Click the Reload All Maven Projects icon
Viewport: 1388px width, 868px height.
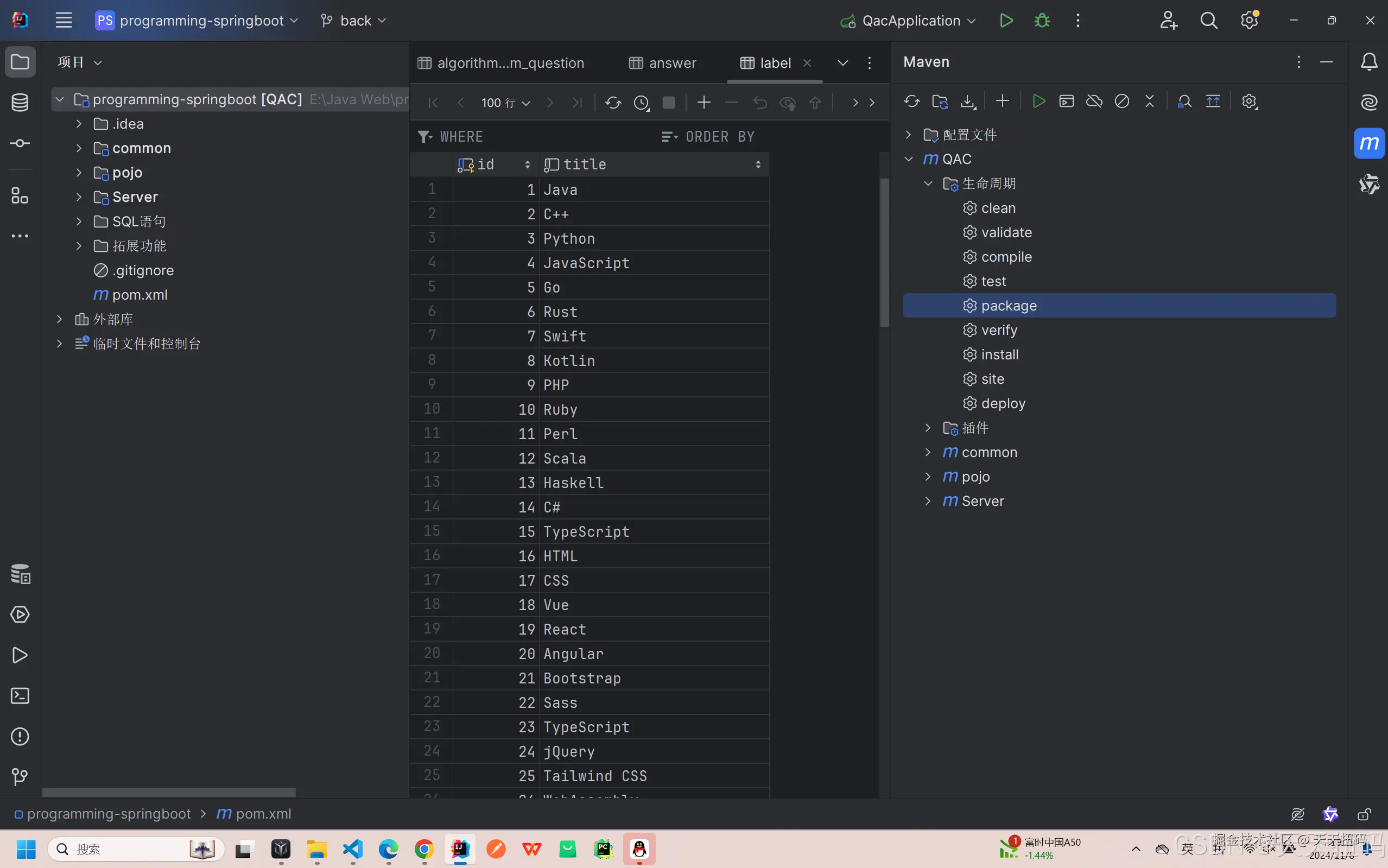coord(911,102)
